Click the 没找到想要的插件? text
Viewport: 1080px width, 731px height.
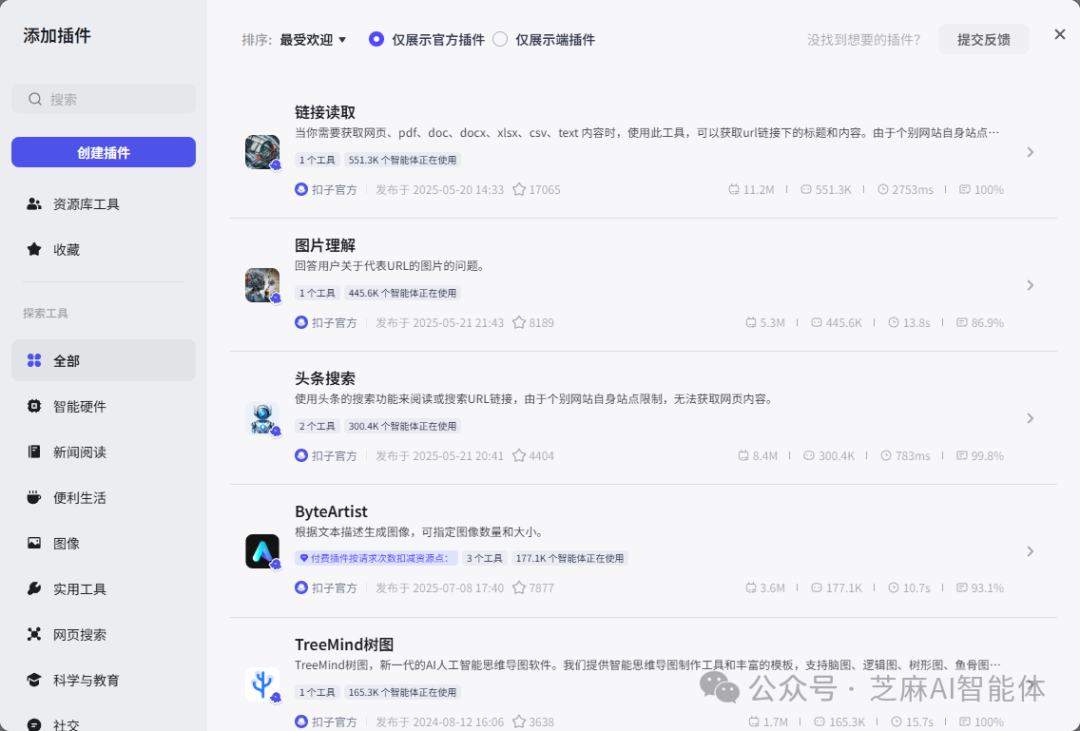[864, 40]
